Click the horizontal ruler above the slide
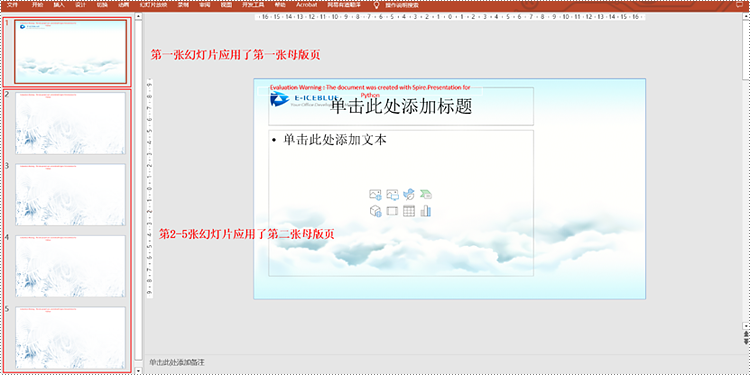Image resolution: width=750 pixels, height=375 pixels. (x=450, y=17)
